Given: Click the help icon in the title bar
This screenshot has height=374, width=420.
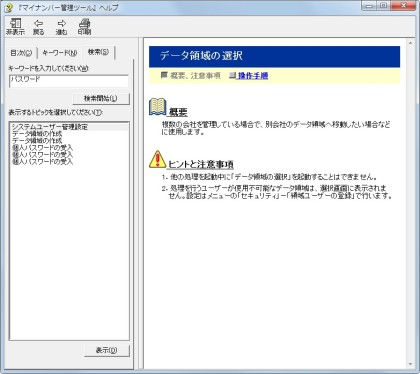Looking at the screenshot, I should click(9, 7).
